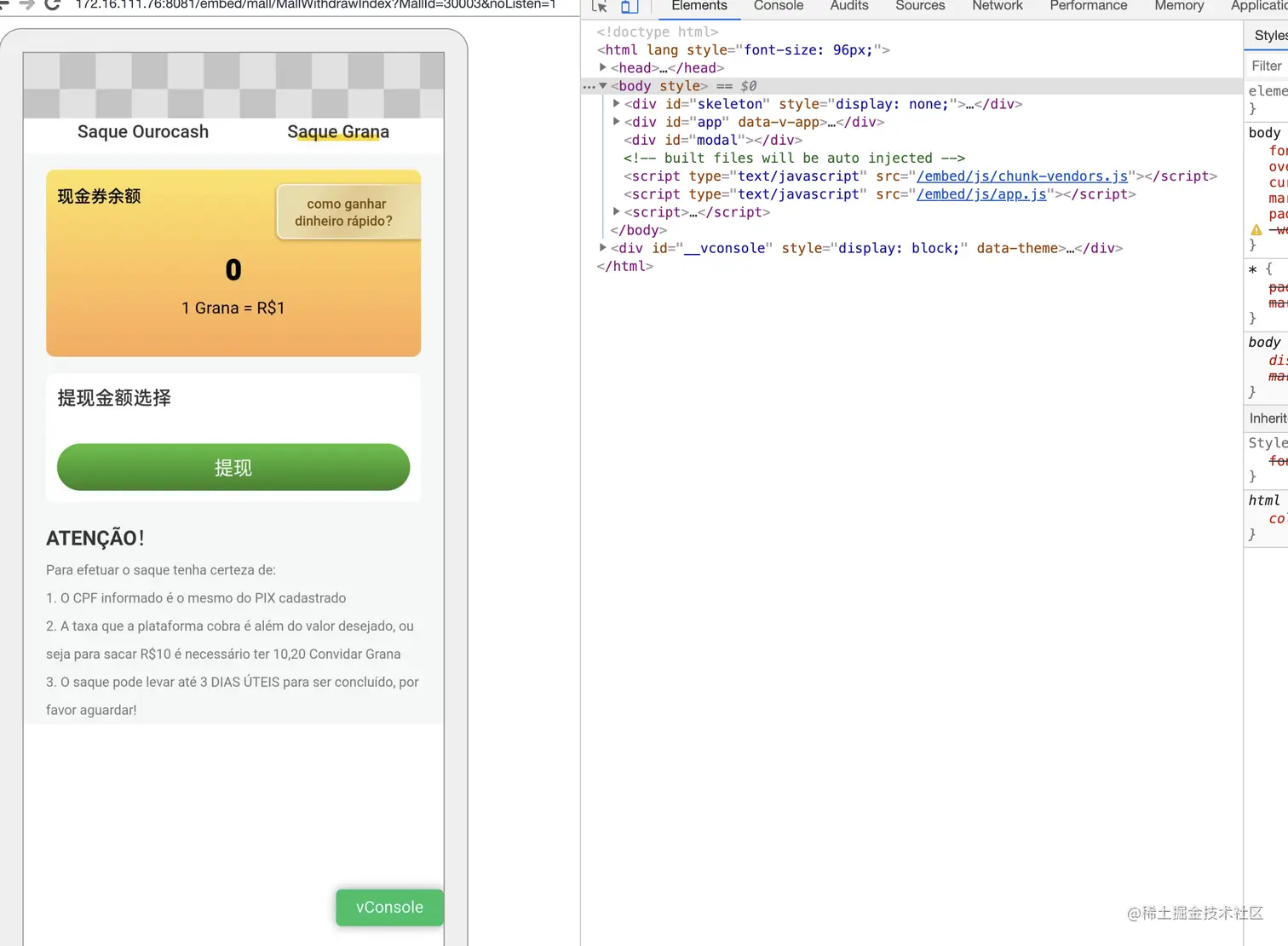The height and width of the screenshot is (946, 1288).
Task: Click the green 提现 withdraw button
Action: click(233, 467)
